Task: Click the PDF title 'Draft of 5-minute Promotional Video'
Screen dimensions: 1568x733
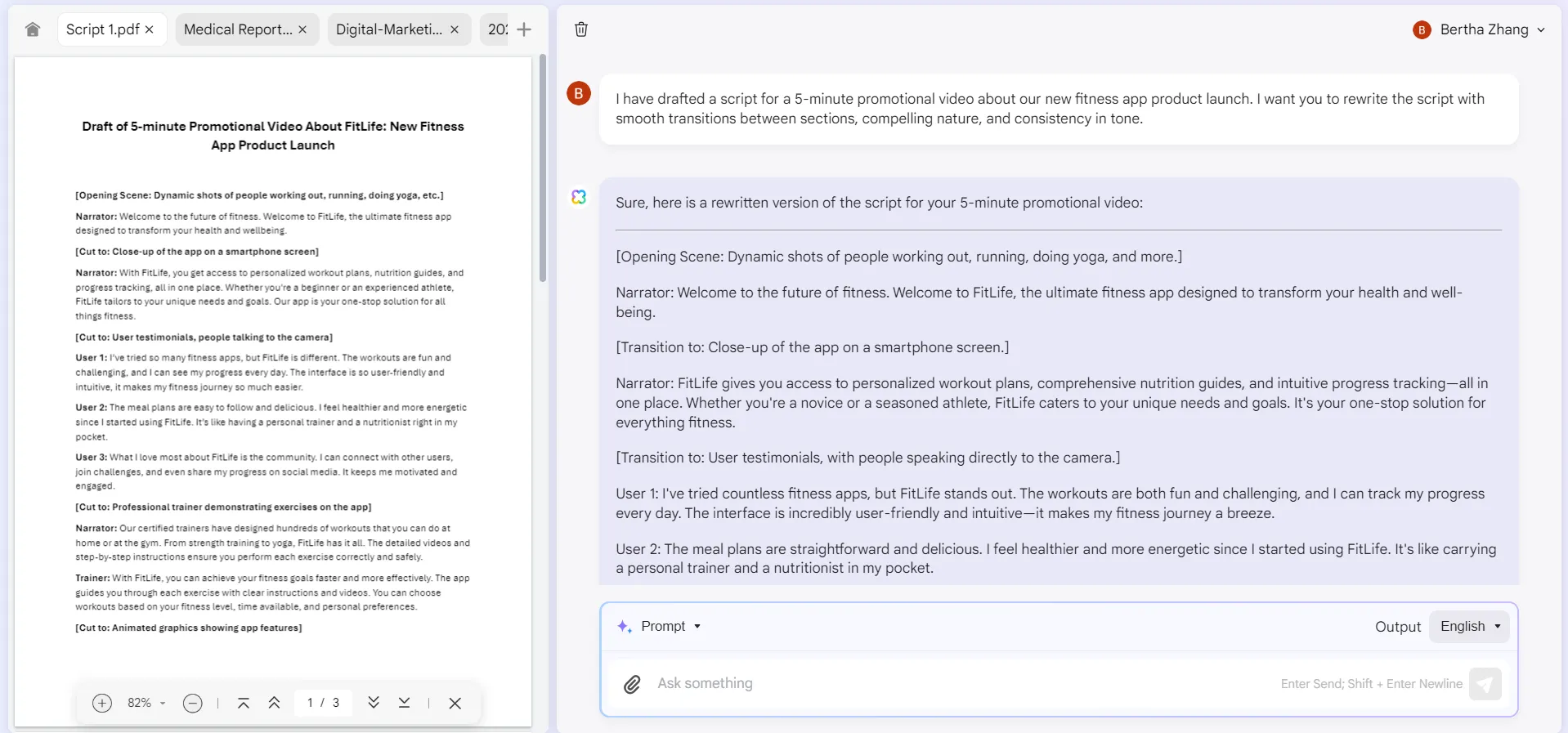Action: point(273,136)
